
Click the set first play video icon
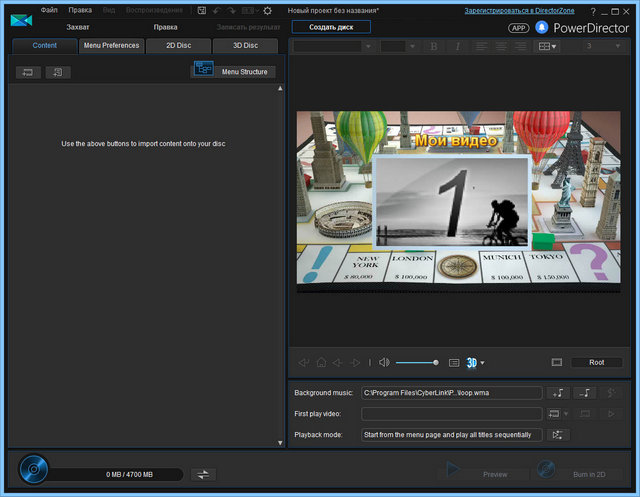click(553, 413)
